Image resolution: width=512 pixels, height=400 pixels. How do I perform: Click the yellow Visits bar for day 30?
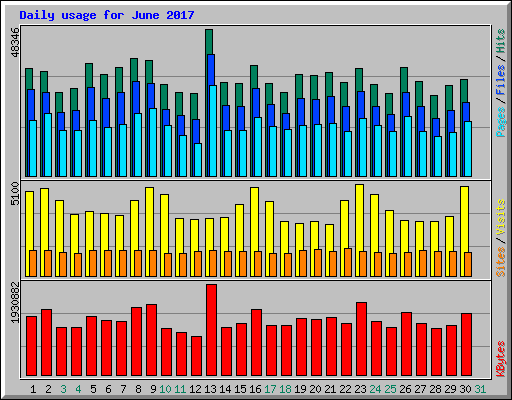[x=464, y=219]
